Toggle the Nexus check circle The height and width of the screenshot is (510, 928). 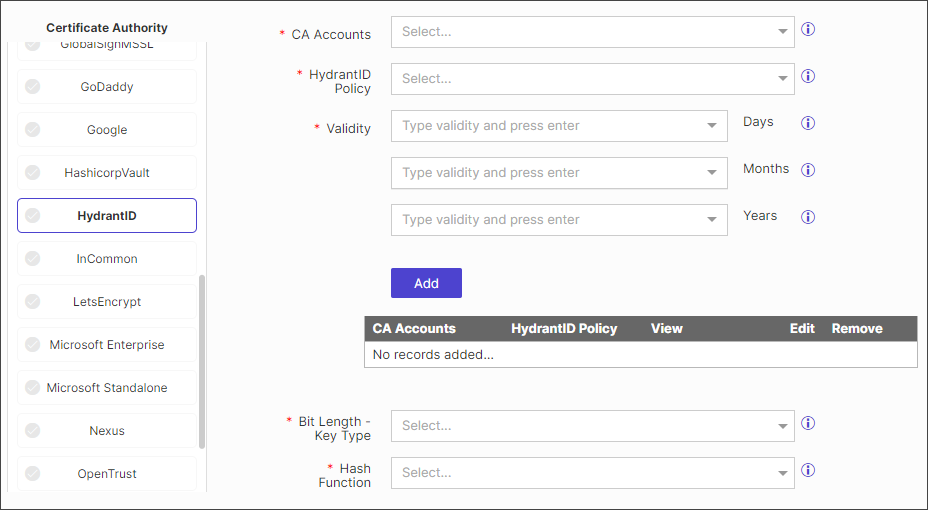pos(33,431)
